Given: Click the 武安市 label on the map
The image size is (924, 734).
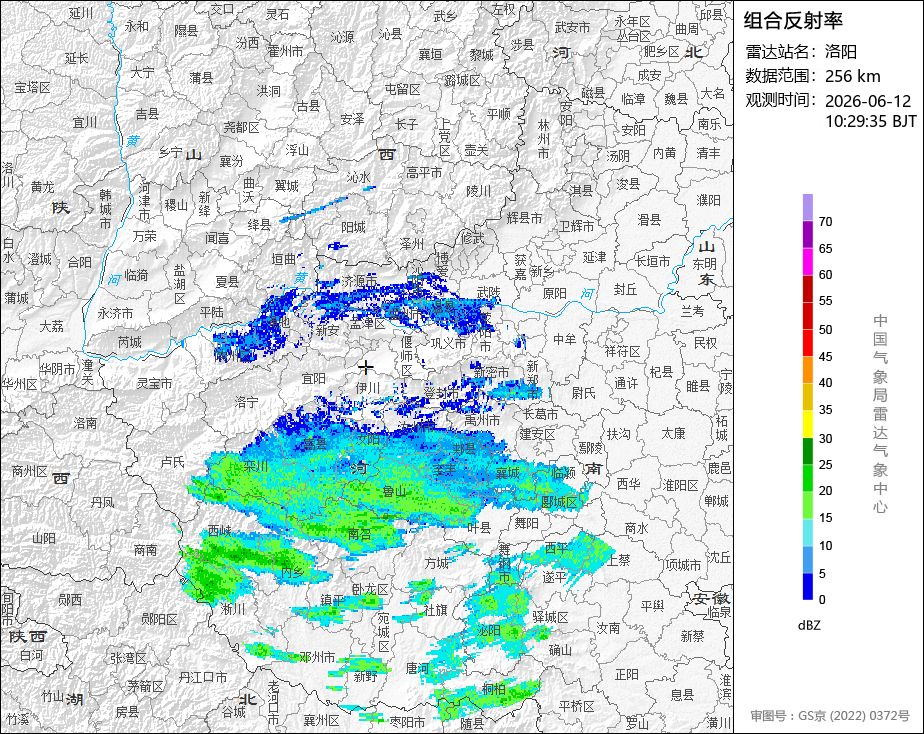Looking at the screenshot, I should 572,27.
